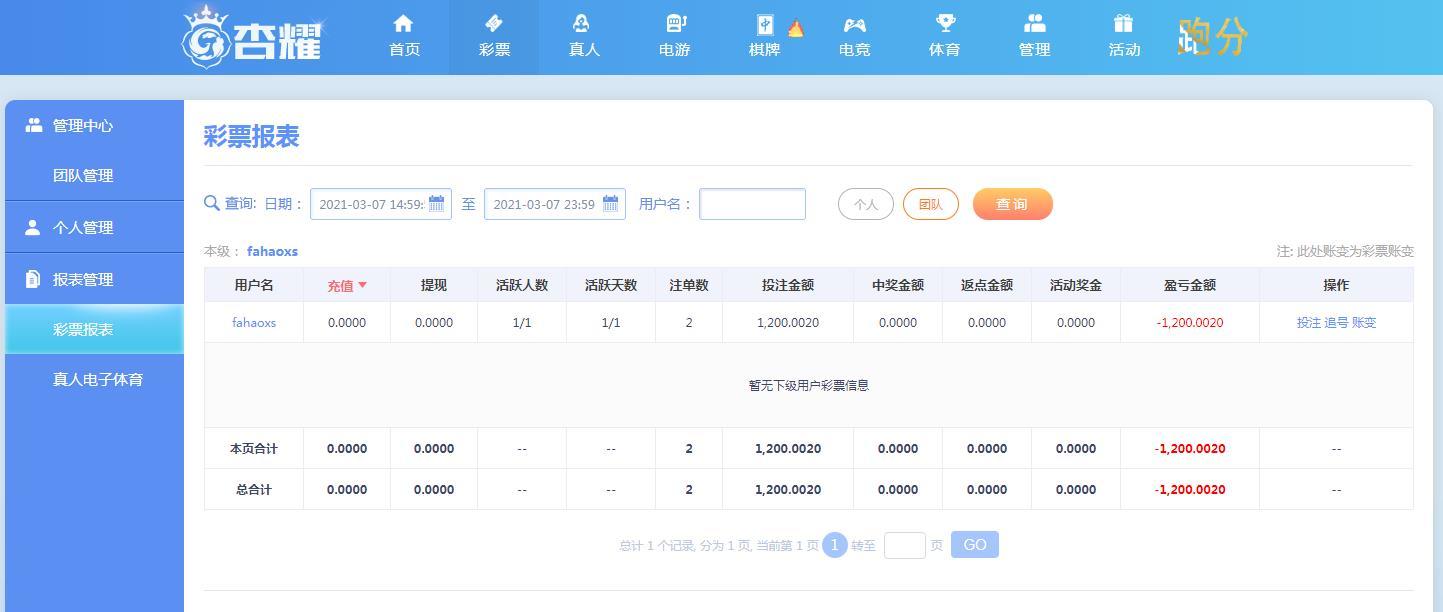Click the 跑分 golden banner
Screen dimensions: 1443x612
[1212, 37]
